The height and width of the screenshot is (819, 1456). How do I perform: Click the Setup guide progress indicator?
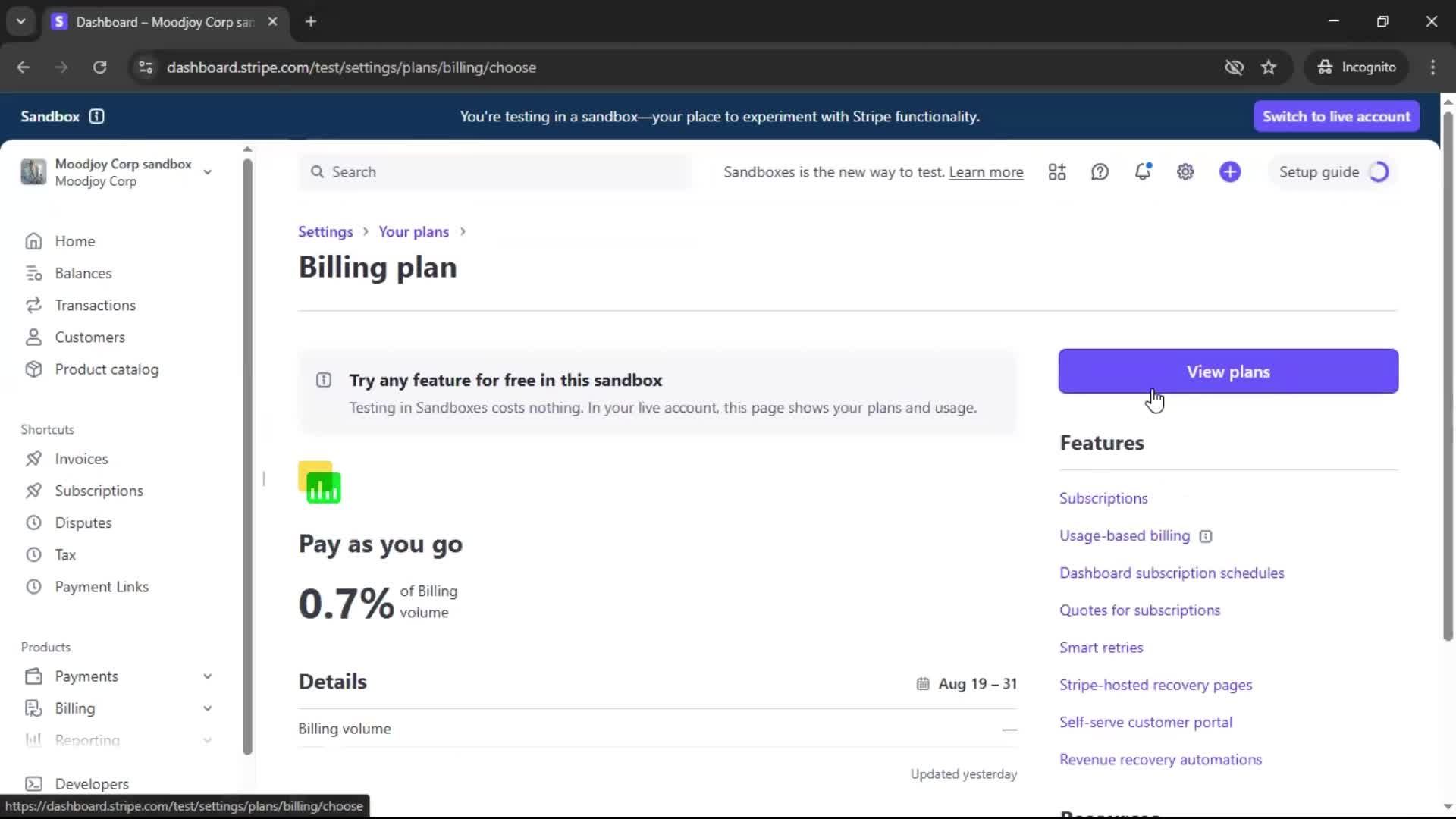pos(1379,172)
